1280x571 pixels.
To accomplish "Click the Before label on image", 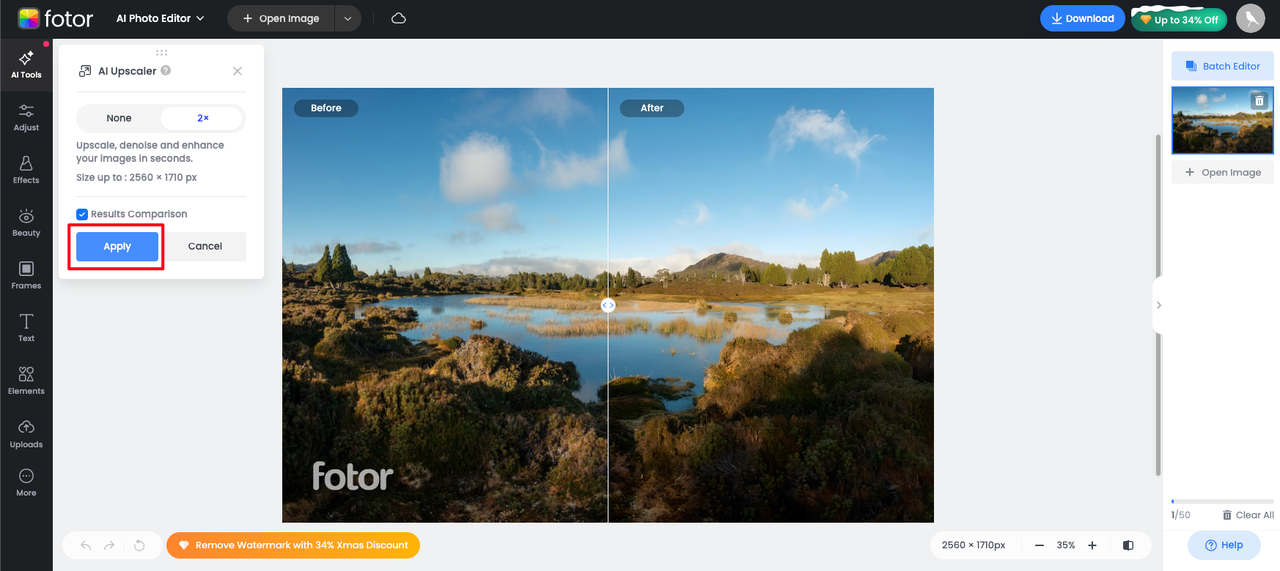I will pyautogui.click(x=326, y=108).
